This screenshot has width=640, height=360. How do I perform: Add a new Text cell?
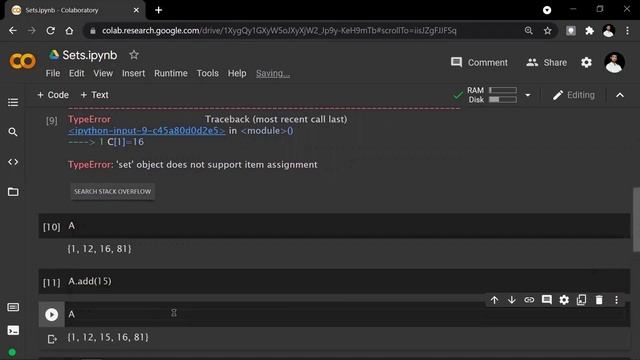pos(94,95)
